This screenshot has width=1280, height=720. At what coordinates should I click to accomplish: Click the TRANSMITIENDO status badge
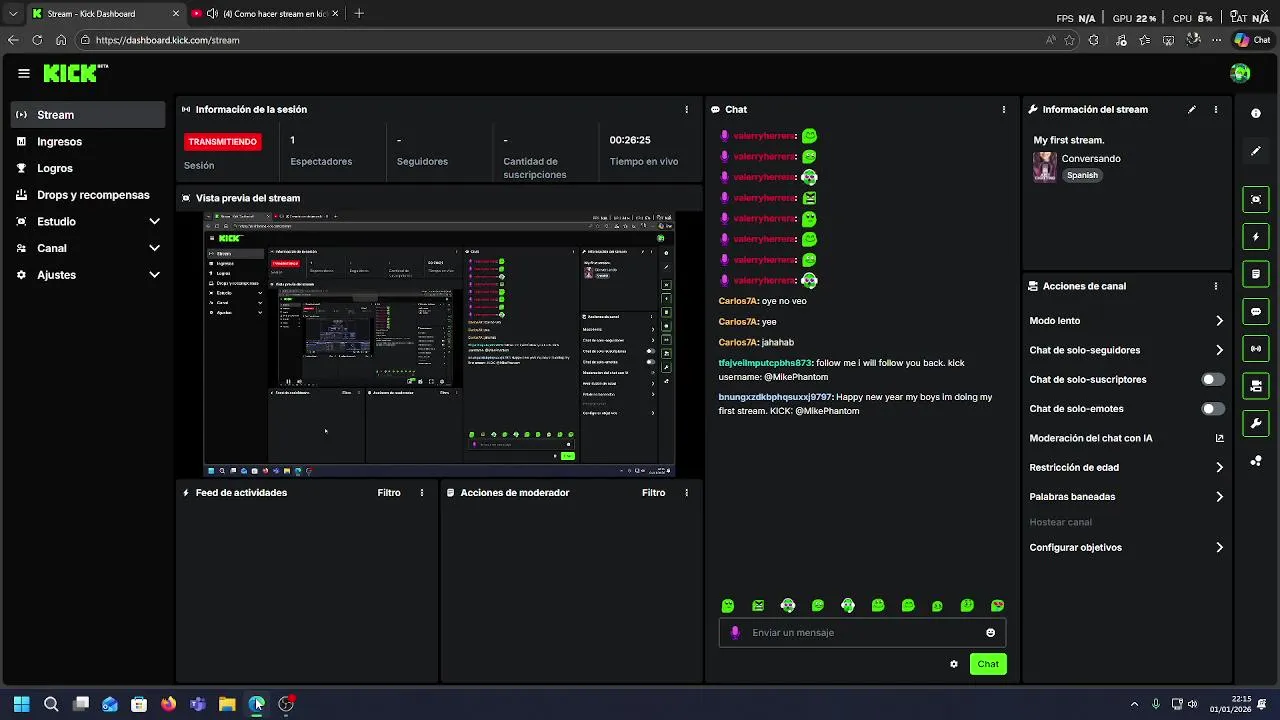click(x=222, y=142)
